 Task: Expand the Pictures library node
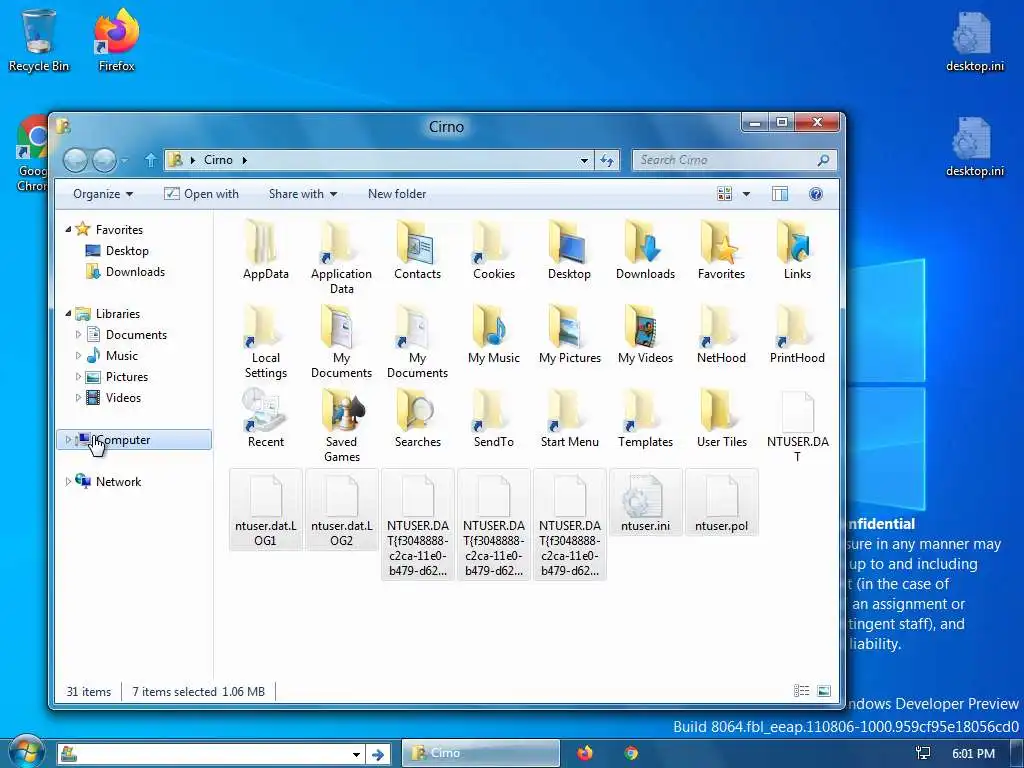point(78,376)
